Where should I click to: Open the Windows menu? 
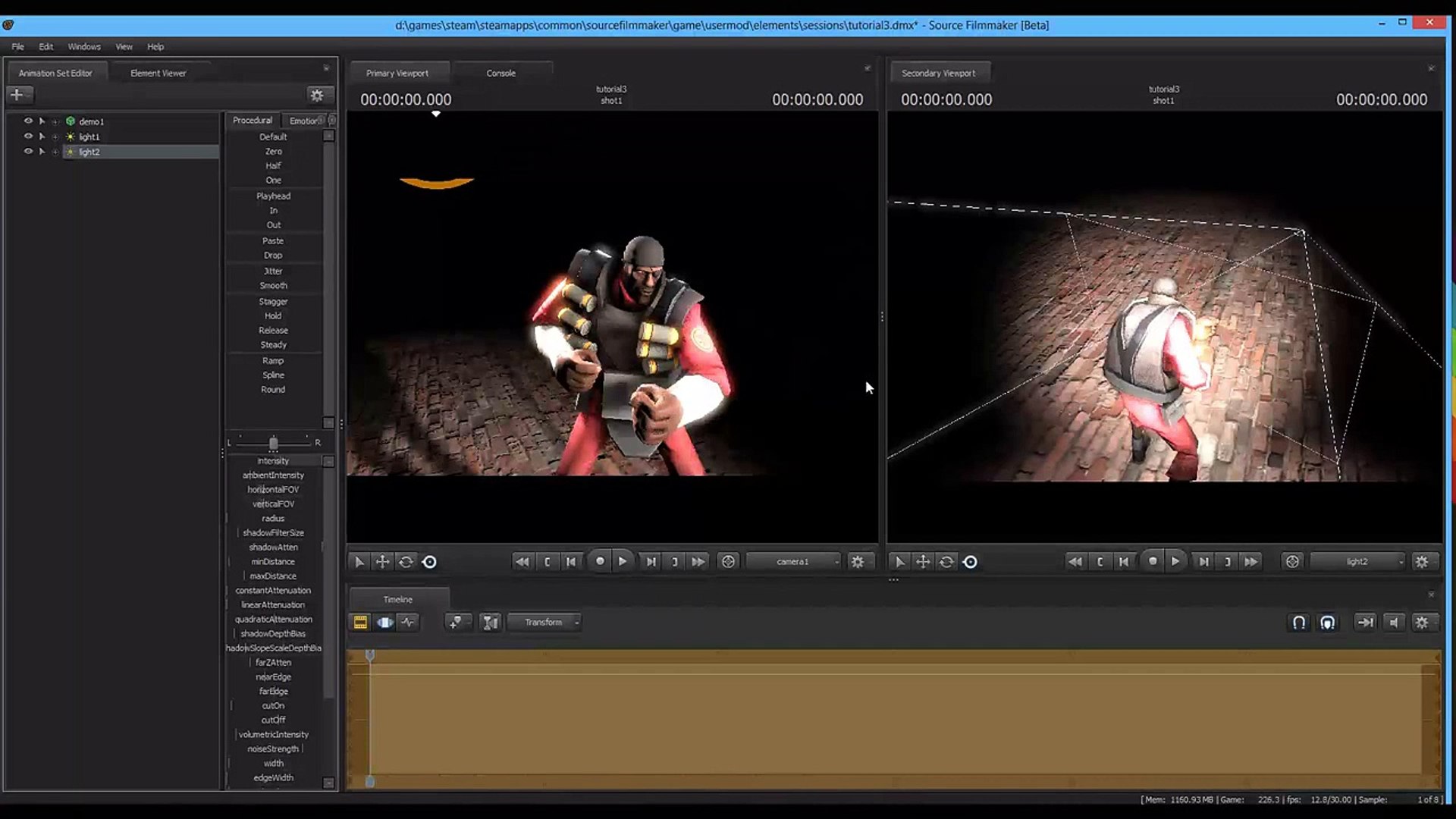pos(84,47)
